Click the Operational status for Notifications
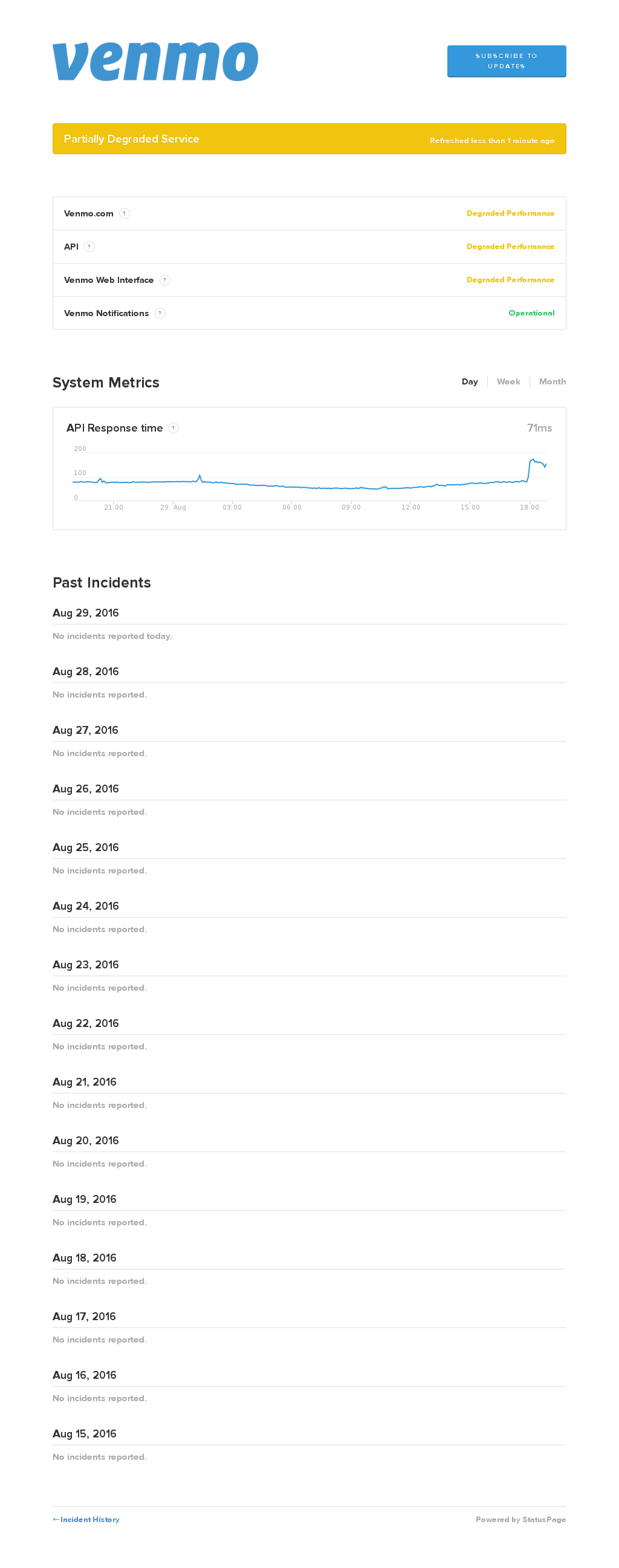 click(x=531, y=314)
